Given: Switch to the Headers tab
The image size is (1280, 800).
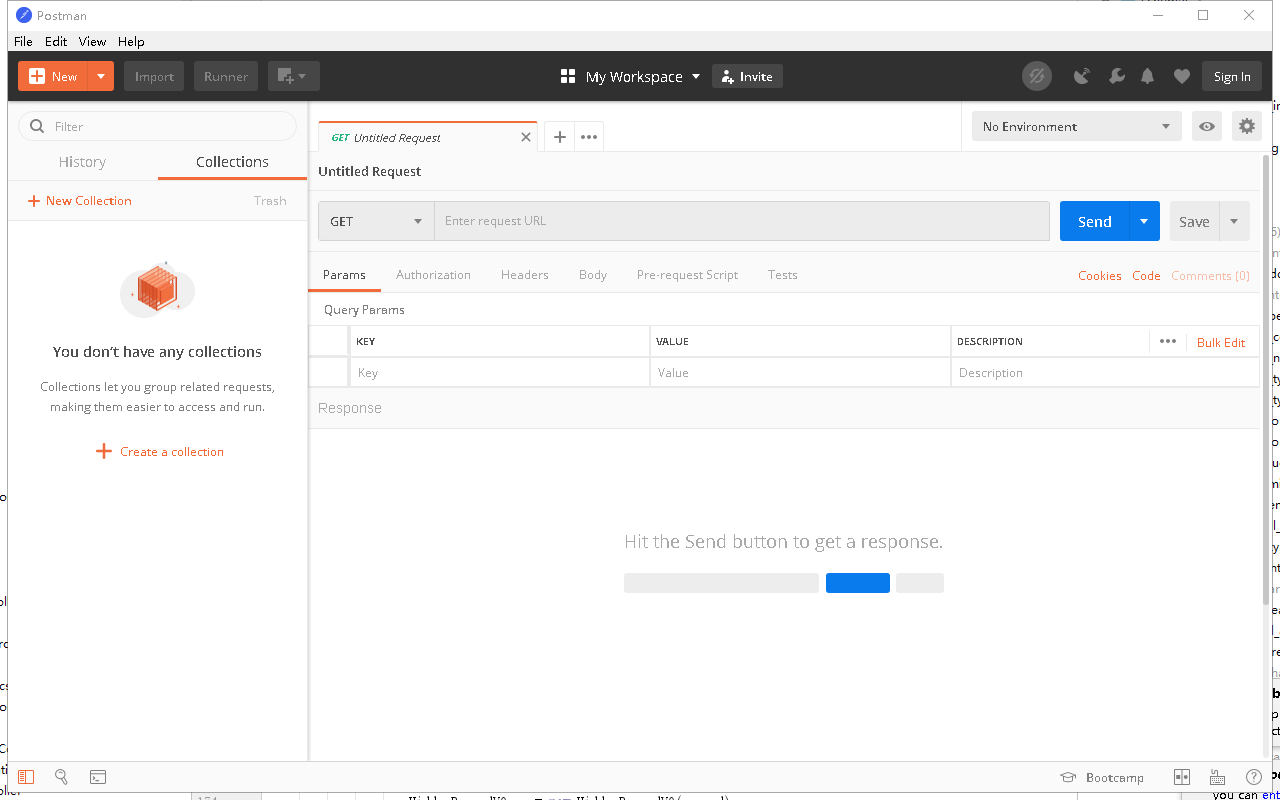Looking at the screenshot, I should pos(525,275).
